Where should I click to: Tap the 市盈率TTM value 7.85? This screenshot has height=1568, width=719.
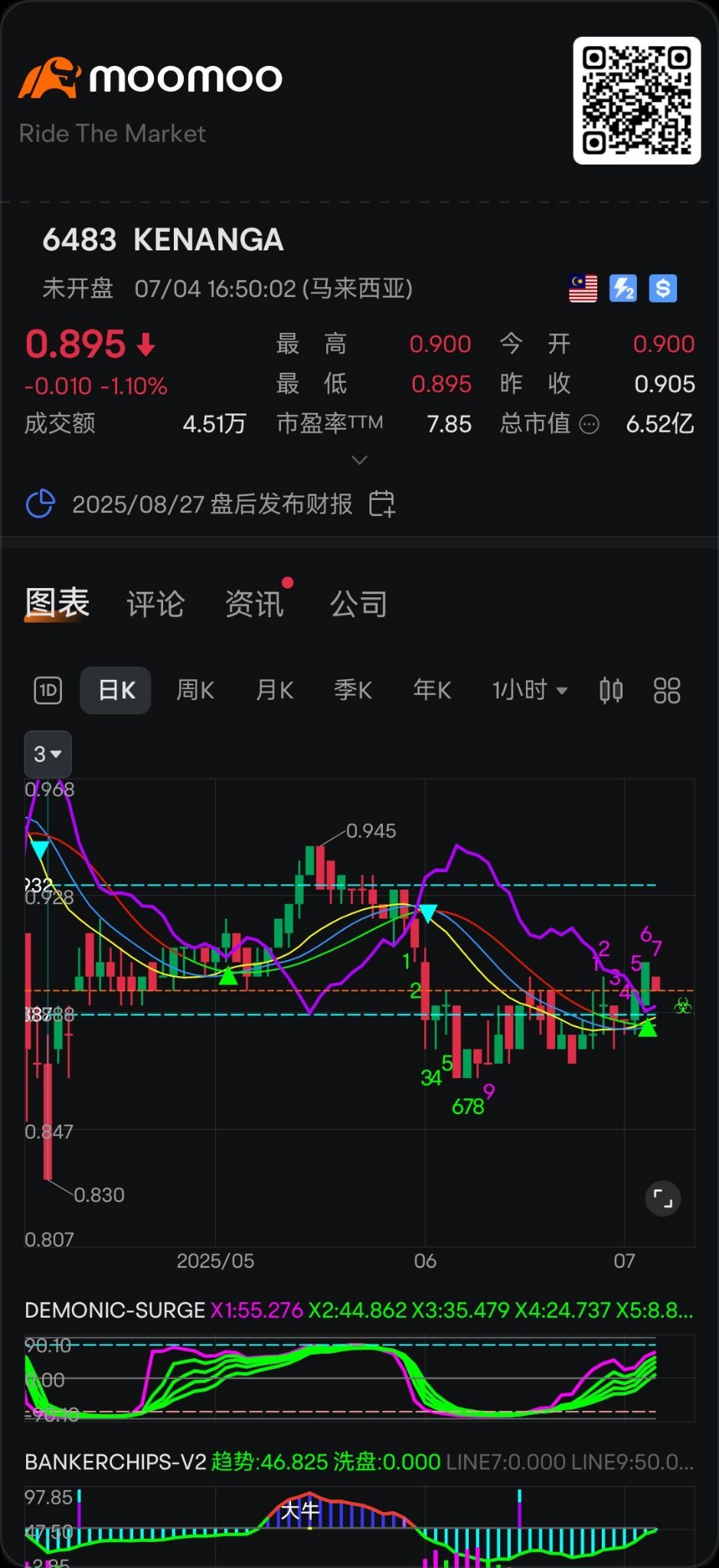(449, 424)
